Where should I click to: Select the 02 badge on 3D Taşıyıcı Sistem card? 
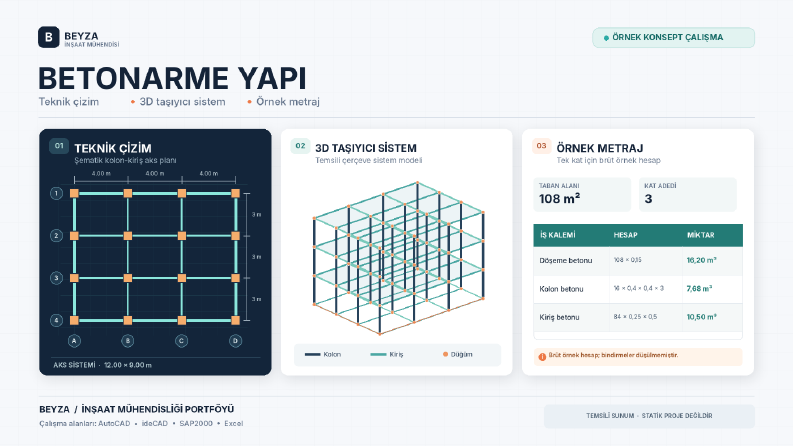click(300, 146)
